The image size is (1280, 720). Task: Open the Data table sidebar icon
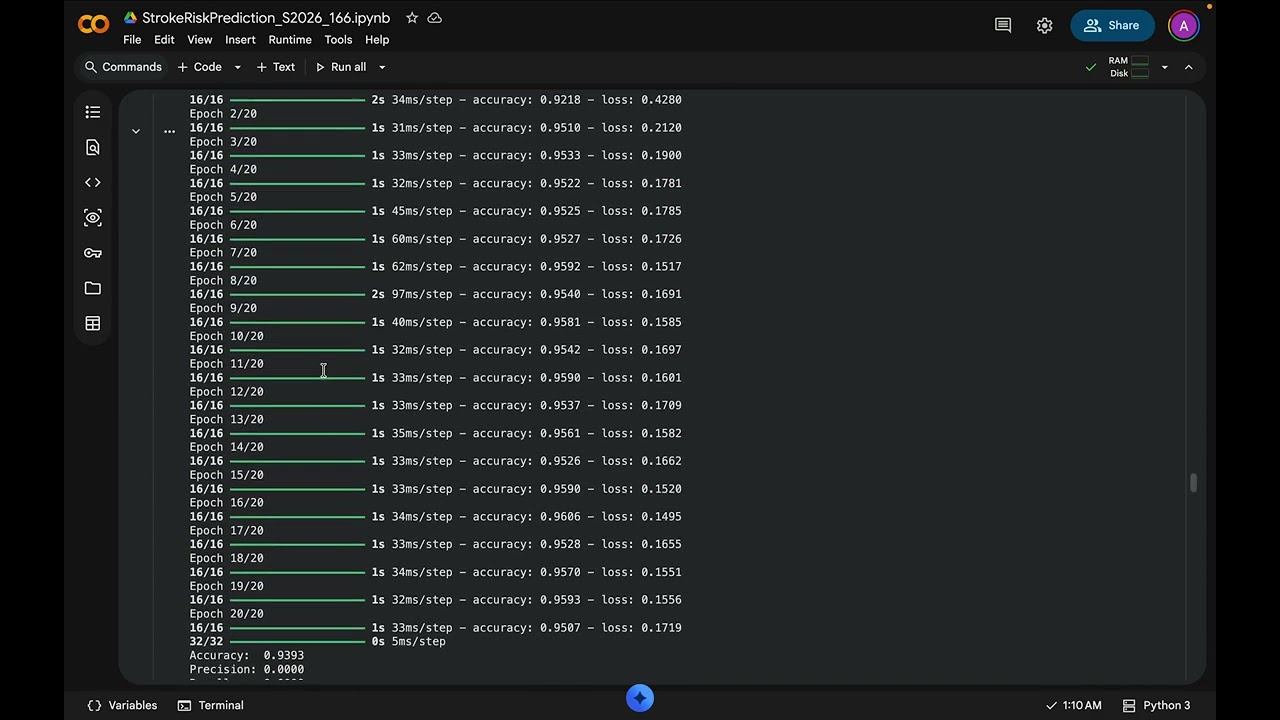93,323
